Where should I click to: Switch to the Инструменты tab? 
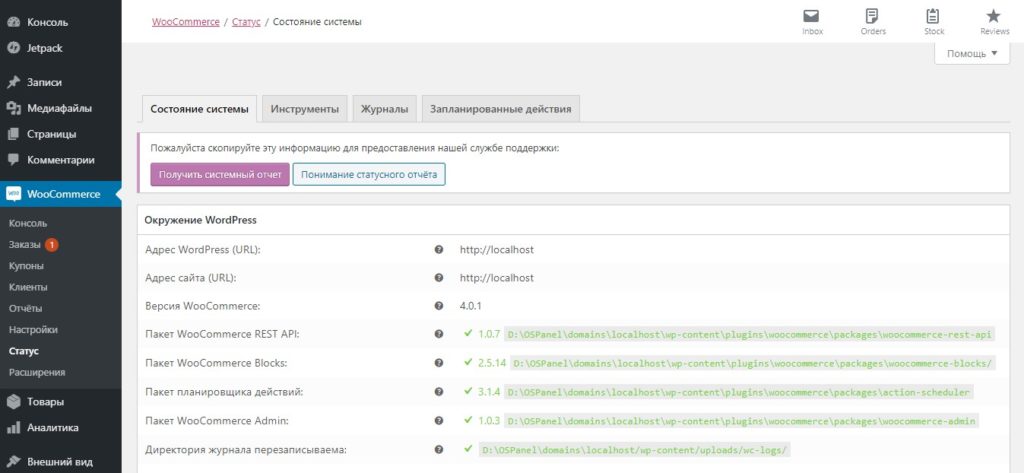pos(305,109)
